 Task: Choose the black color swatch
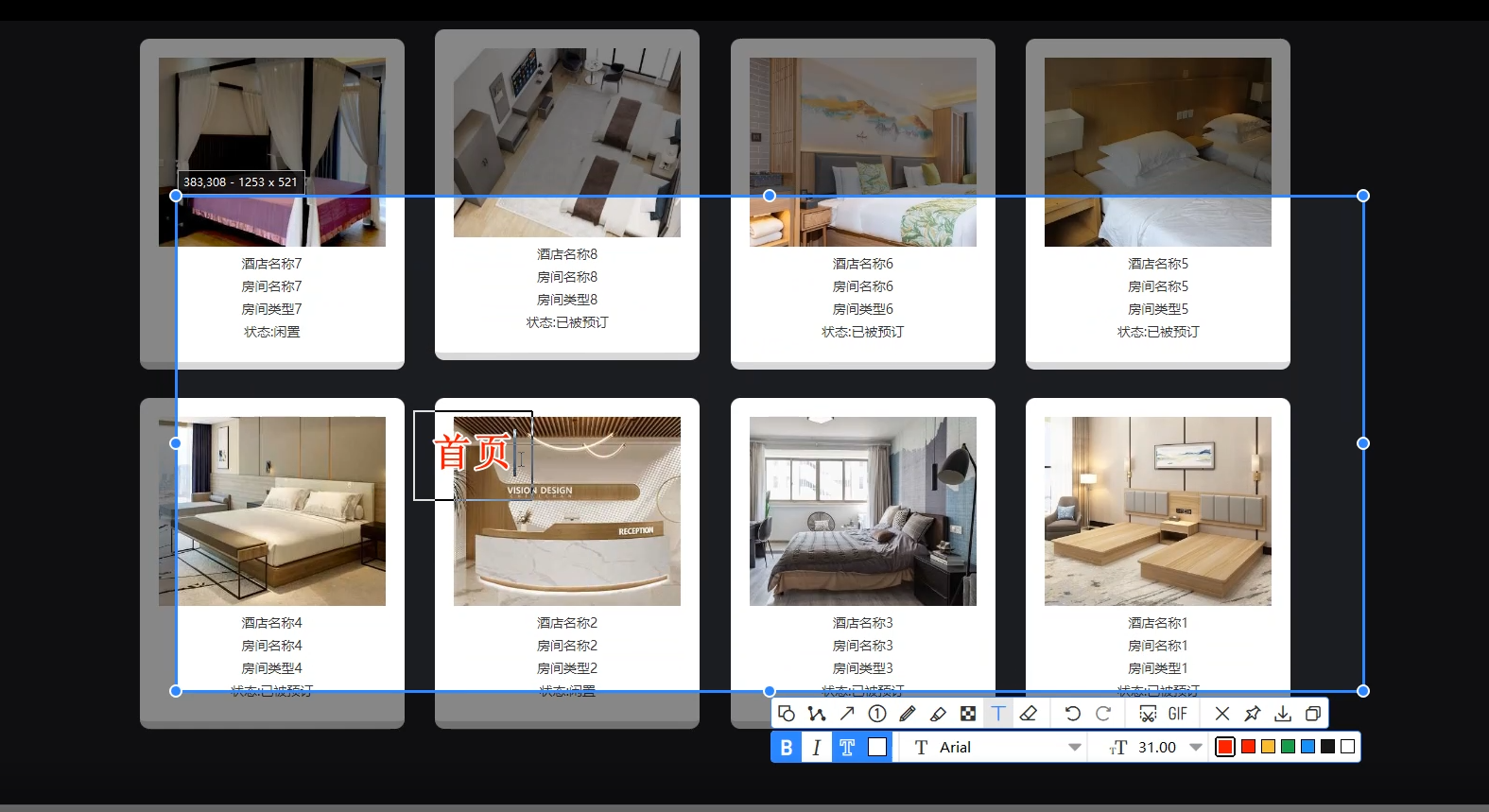pos(1327,747)
